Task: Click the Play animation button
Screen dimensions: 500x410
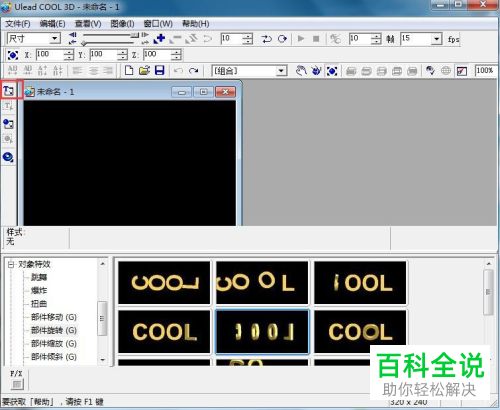Action: [301, 39]
